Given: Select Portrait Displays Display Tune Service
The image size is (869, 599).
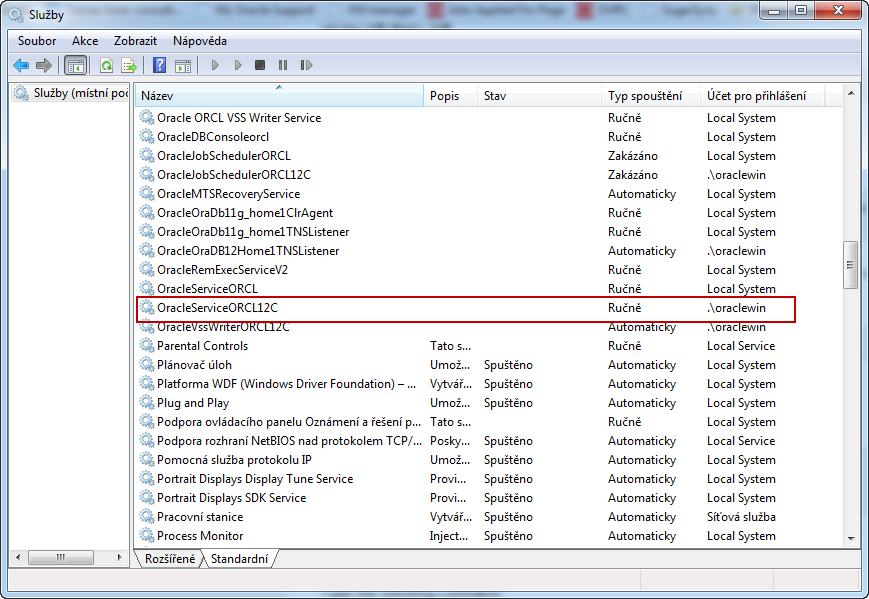Looking at the screenshot, I should pyautogui.click(x=255, y=479).
